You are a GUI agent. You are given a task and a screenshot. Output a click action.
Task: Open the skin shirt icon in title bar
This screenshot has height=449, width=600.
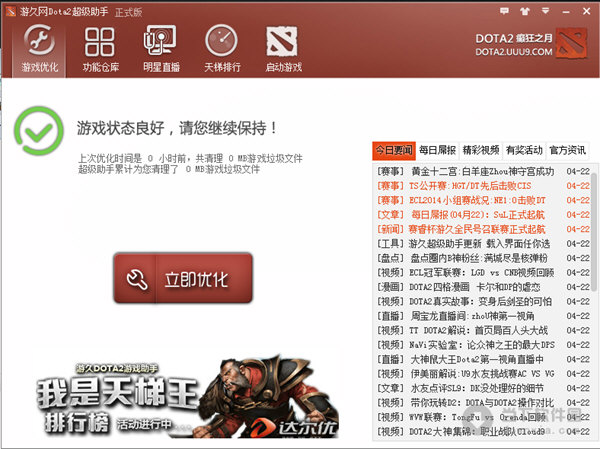point(525,11)
